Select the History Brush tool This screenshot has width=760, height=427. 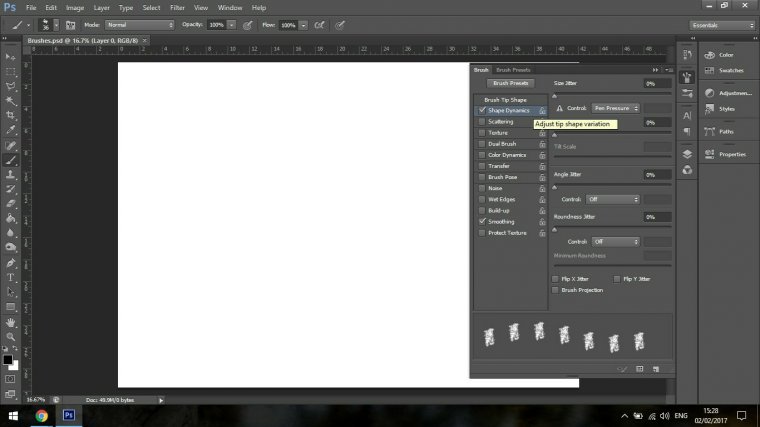[x=10, y=189]
